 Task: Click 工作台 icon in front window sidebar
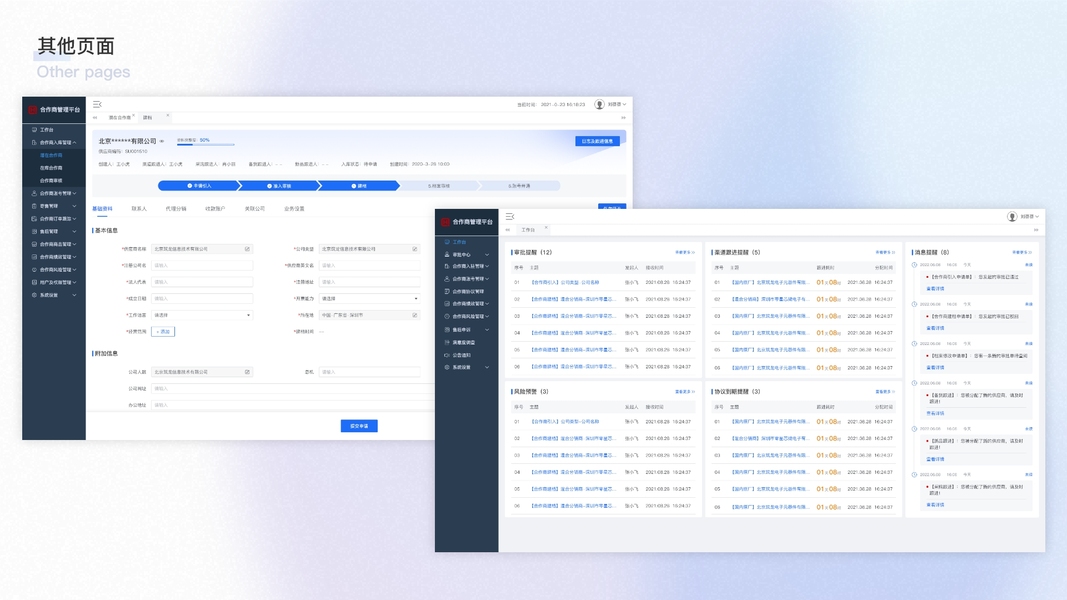[x=447, y=241]
